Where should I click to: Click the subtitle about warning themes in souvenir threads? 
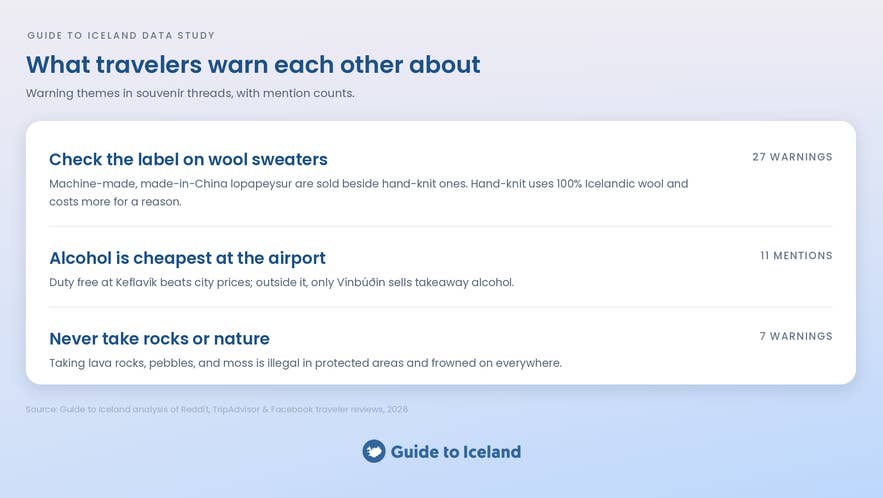190,94
